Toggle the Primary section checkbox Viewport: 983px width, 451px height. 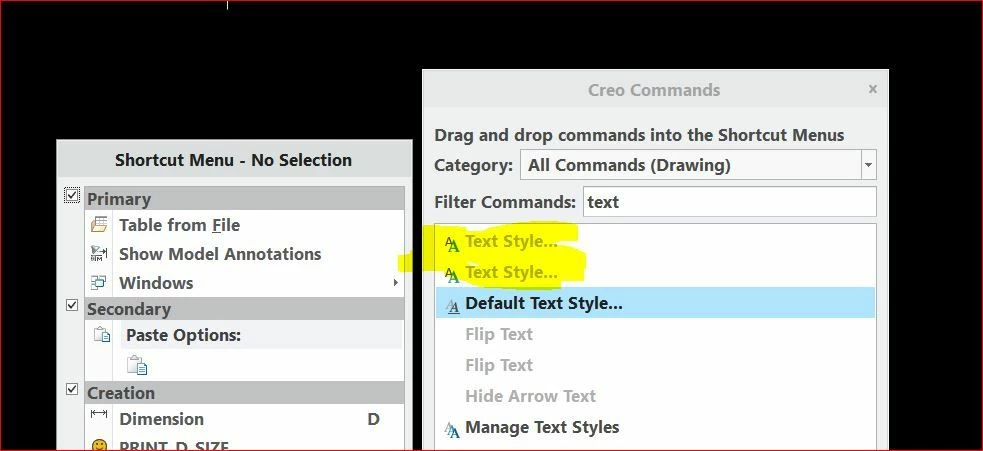pos(72,196)
